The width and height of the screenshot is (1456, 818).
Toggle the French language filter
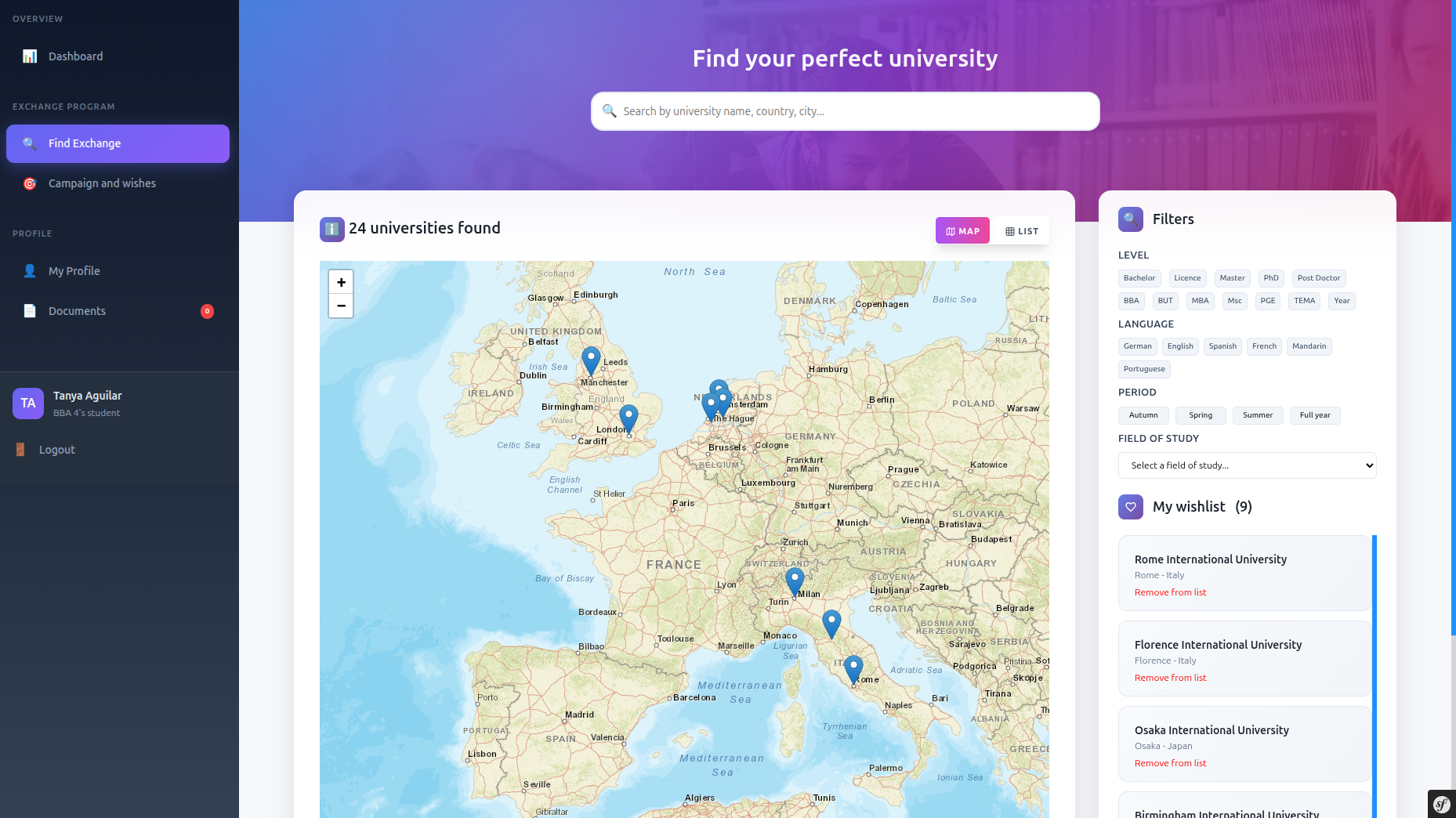[1264, 346]
